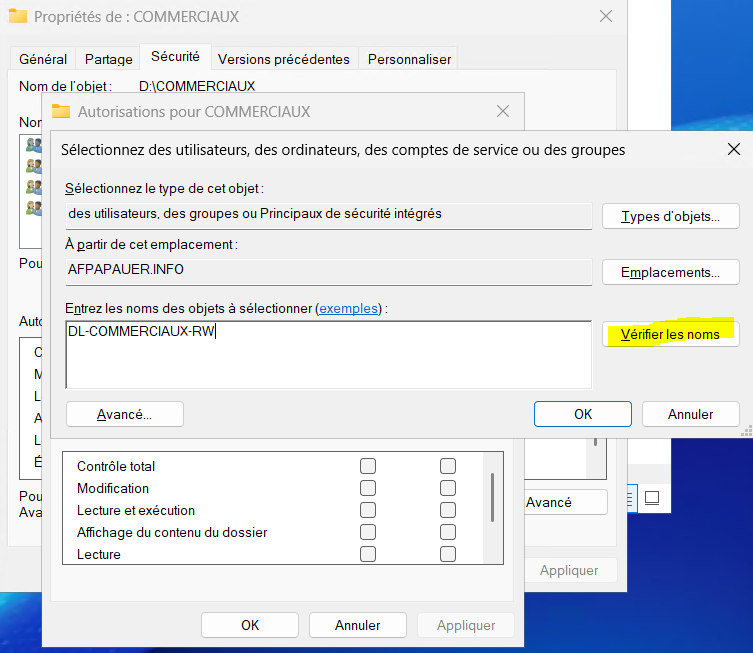
Task: Click inside the object names text field
Action: [x=328, y=354]
